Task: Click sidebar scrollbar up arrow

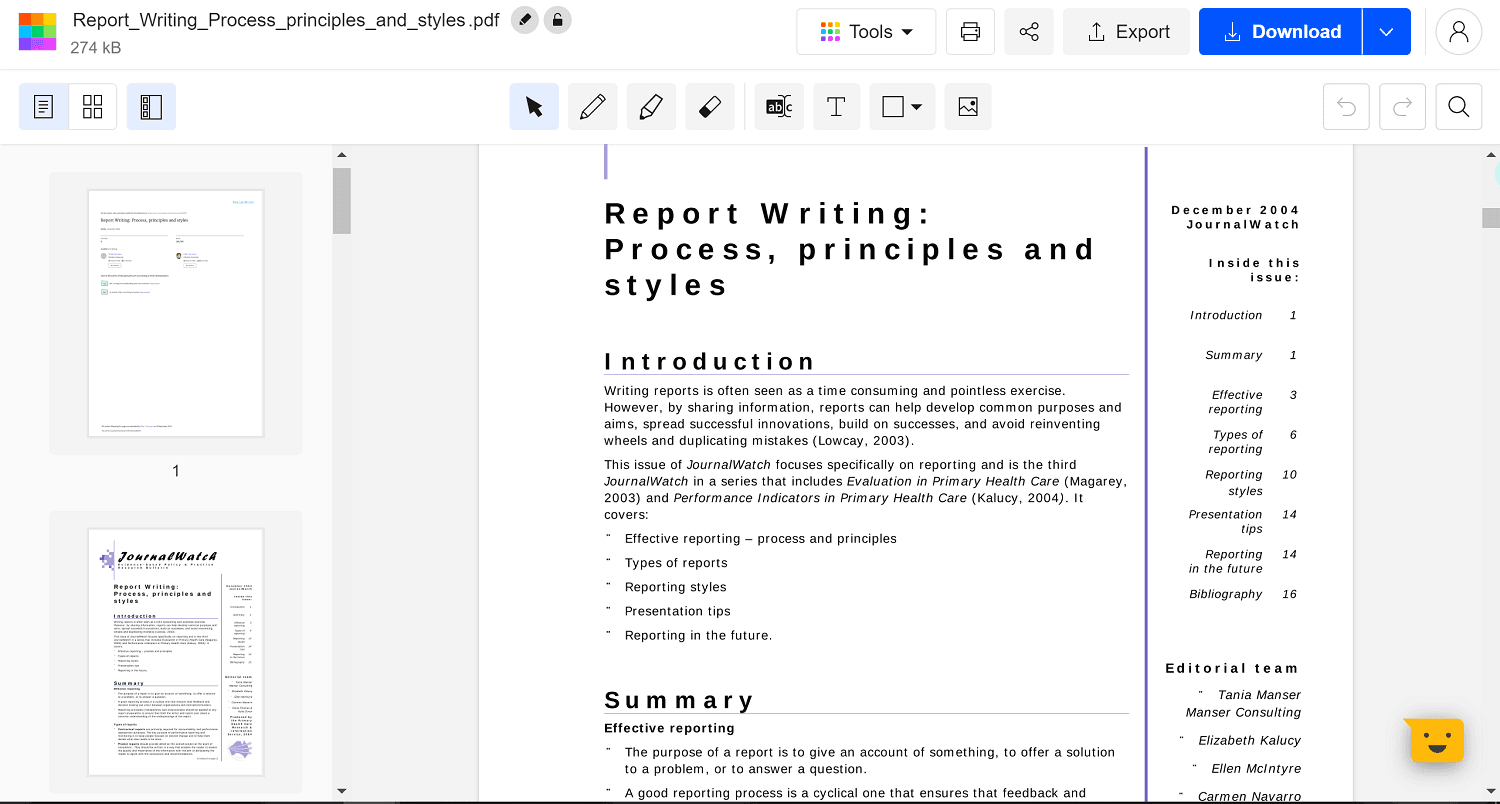Action: pyautogui.click(x=342, y=155)
